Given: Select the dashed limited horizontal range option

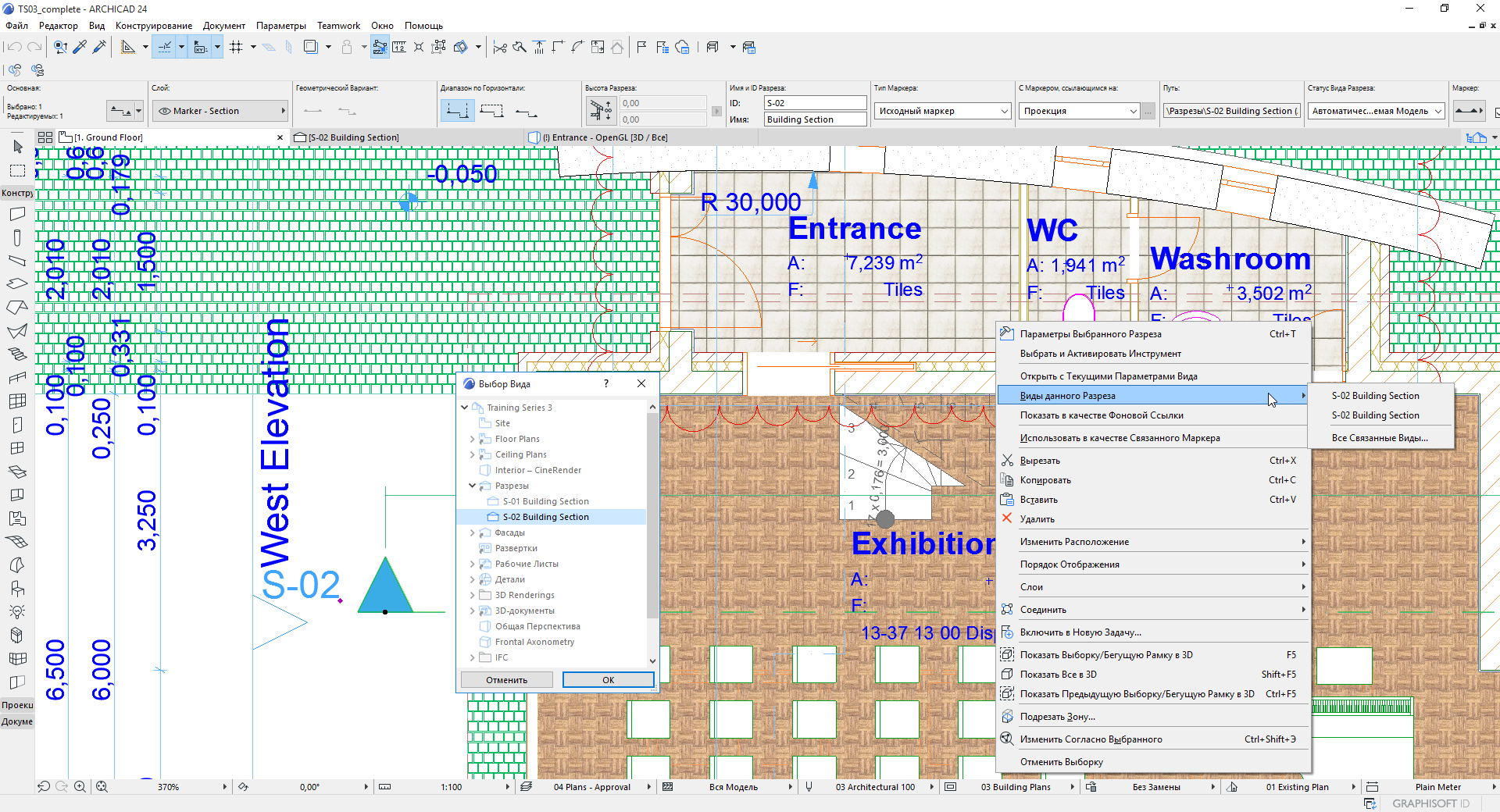Looking at the screenshot, I should [492, 111].
